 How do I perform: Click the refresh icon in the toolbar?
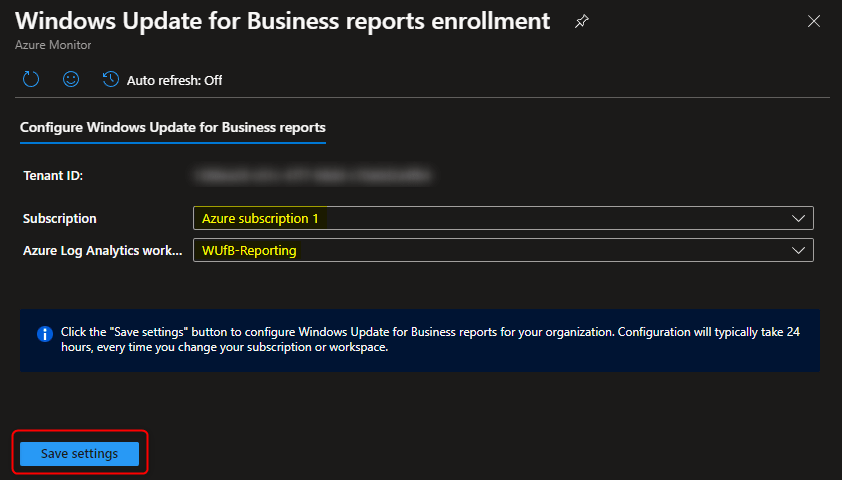(31, 79)
